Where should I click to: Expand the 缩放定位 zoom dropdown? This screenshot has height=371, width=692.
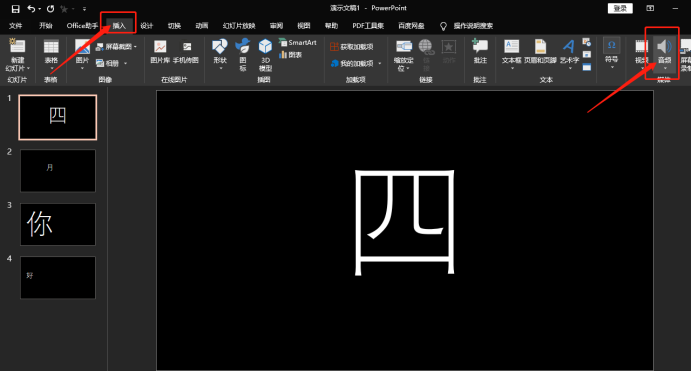408,69
